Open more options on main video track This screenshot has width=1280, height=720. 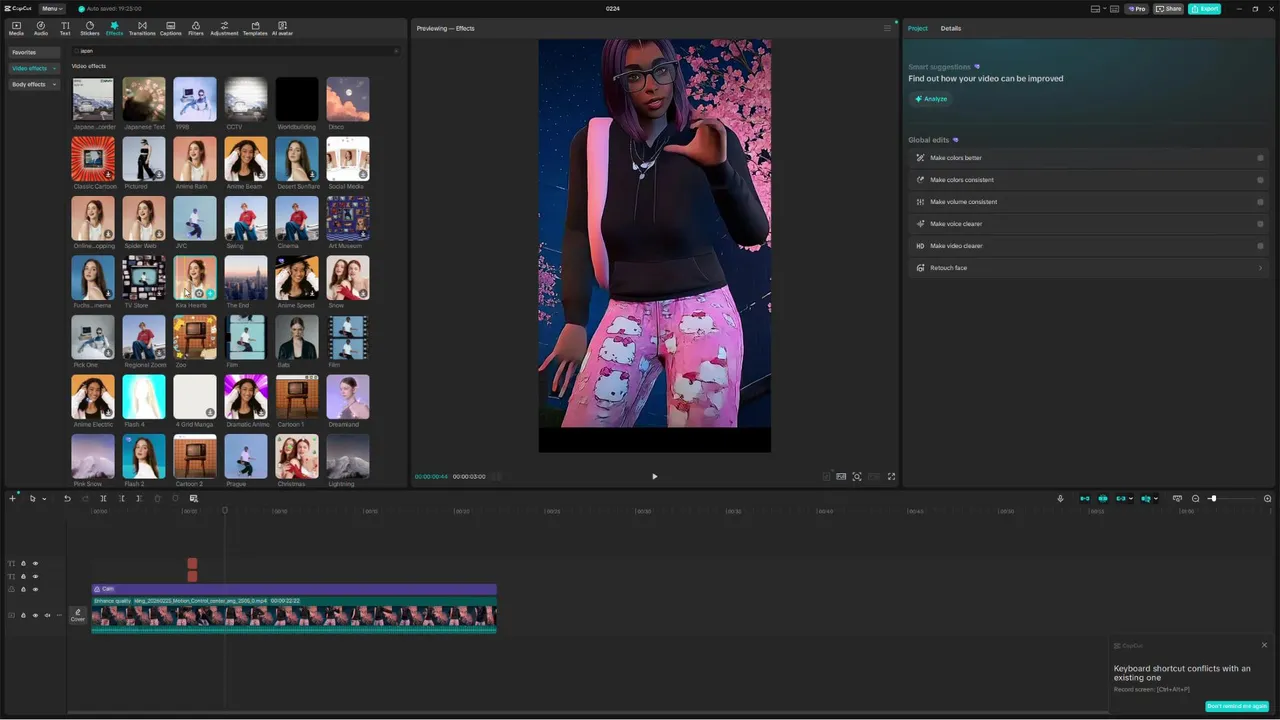point(59,615)
